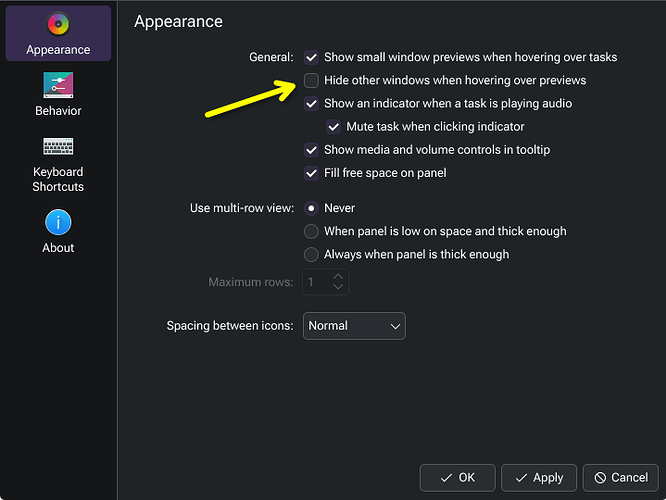Decrease Maximum rows with the down arrow
Screen dimensions: 666x500
coord(338,287)
